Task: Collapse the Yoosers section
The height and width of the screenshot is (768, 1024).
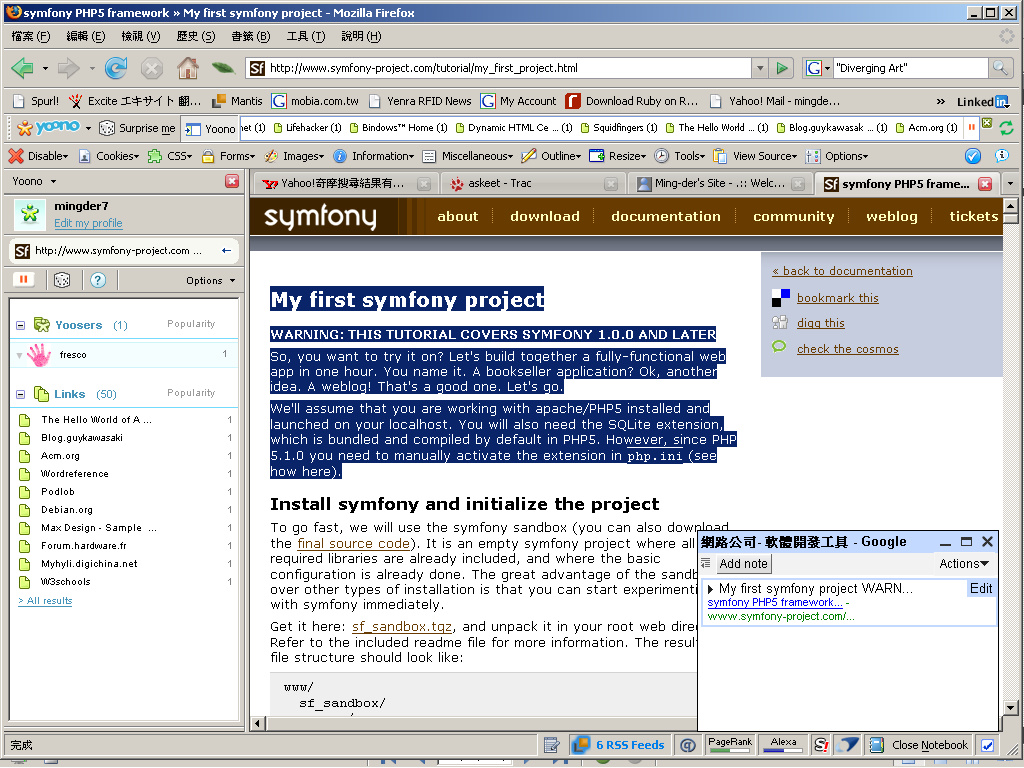Action: pyautogui.click(x=20, y=325)
